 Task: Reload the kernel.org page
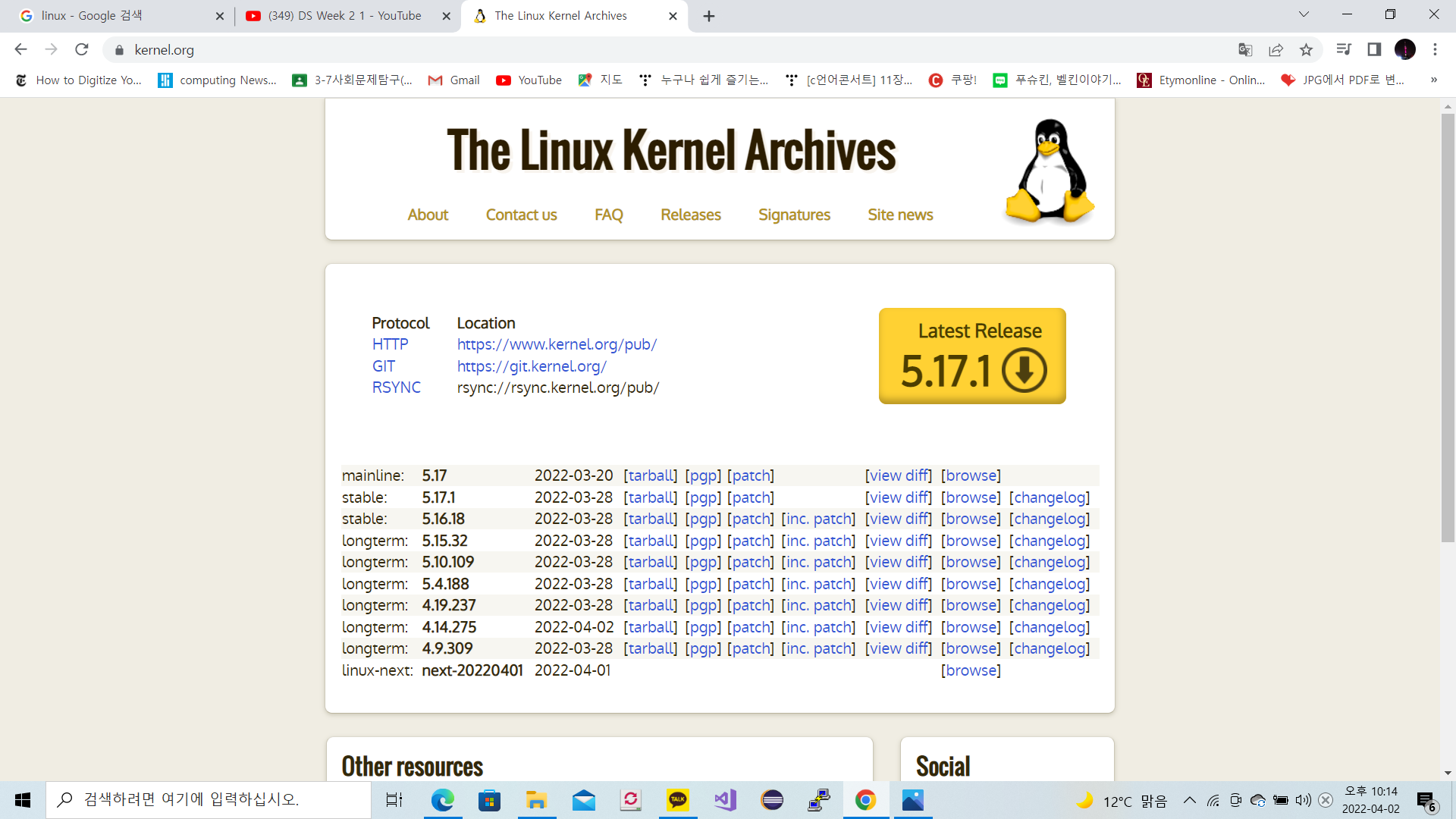tap(82, 50)
